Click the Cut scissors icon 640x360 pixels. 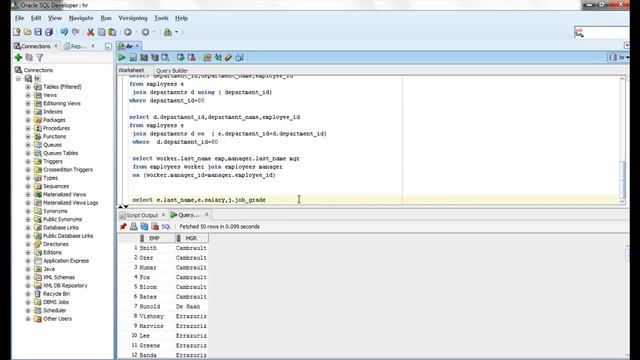click(91, 32)
